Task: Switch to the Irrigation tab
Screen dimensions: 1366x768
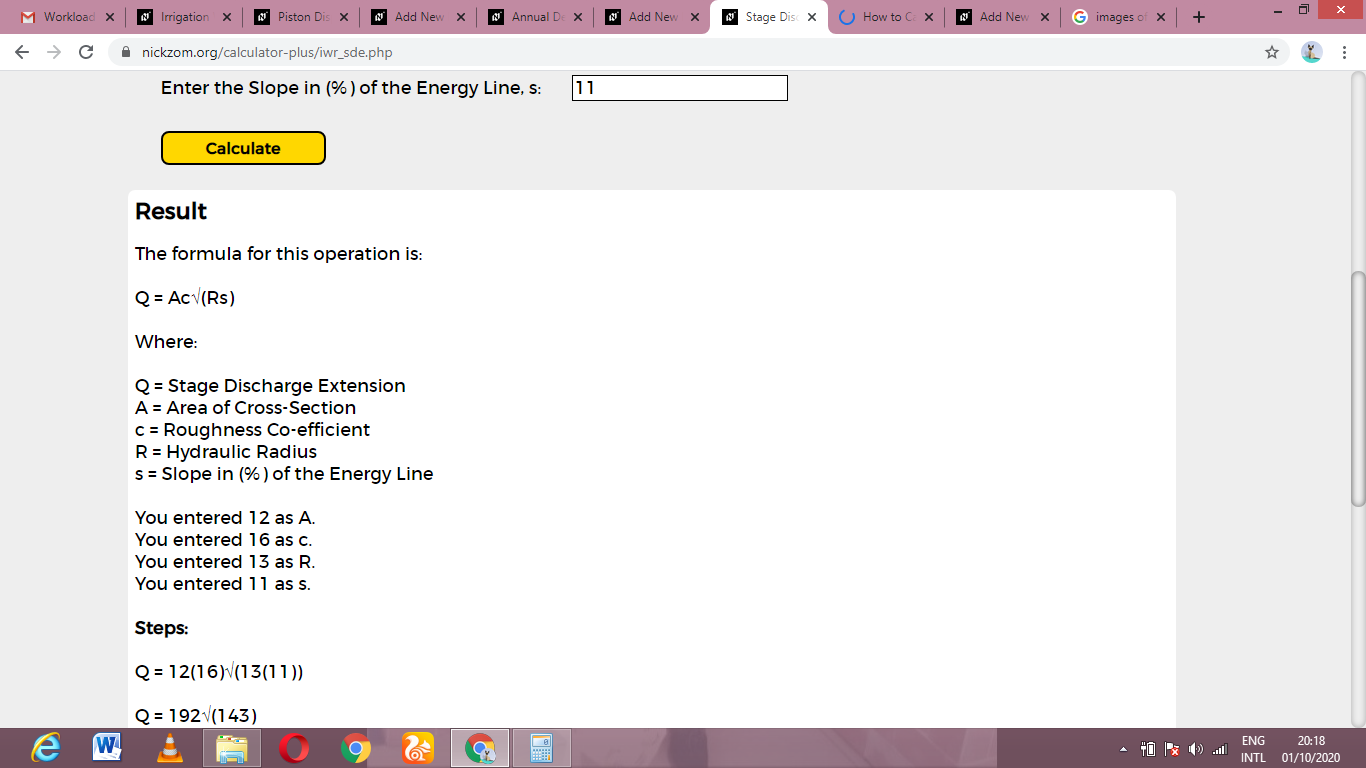Action: (x=185, y=17)
